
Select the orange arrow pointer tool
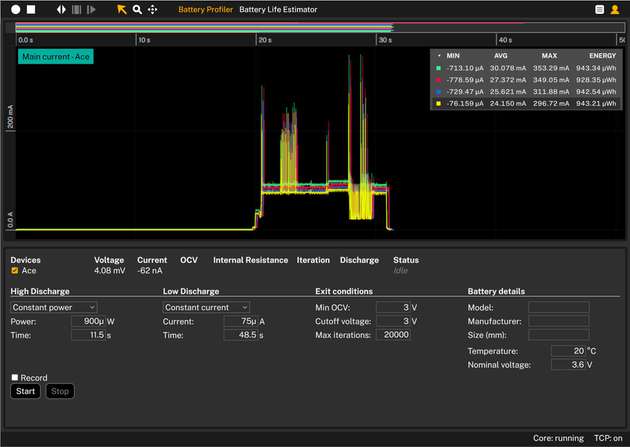pos(122,9)
